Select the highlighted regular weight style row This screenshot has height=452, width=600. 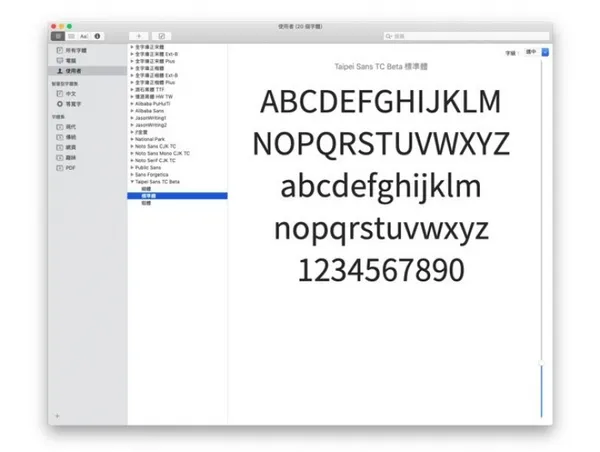coord(177,196)
